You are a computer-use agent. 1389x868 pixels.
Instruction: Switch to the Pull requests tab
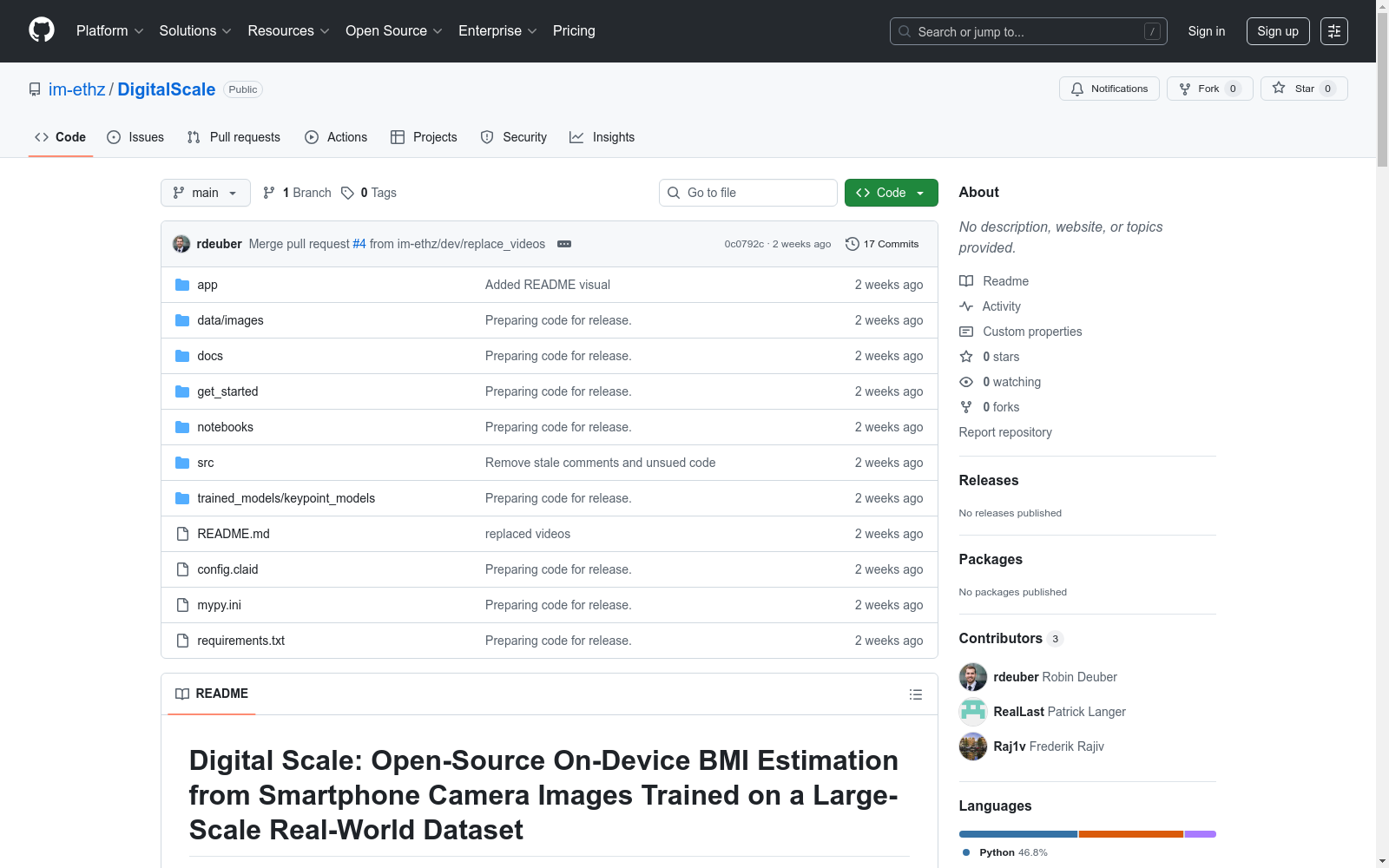coord(234,137)
